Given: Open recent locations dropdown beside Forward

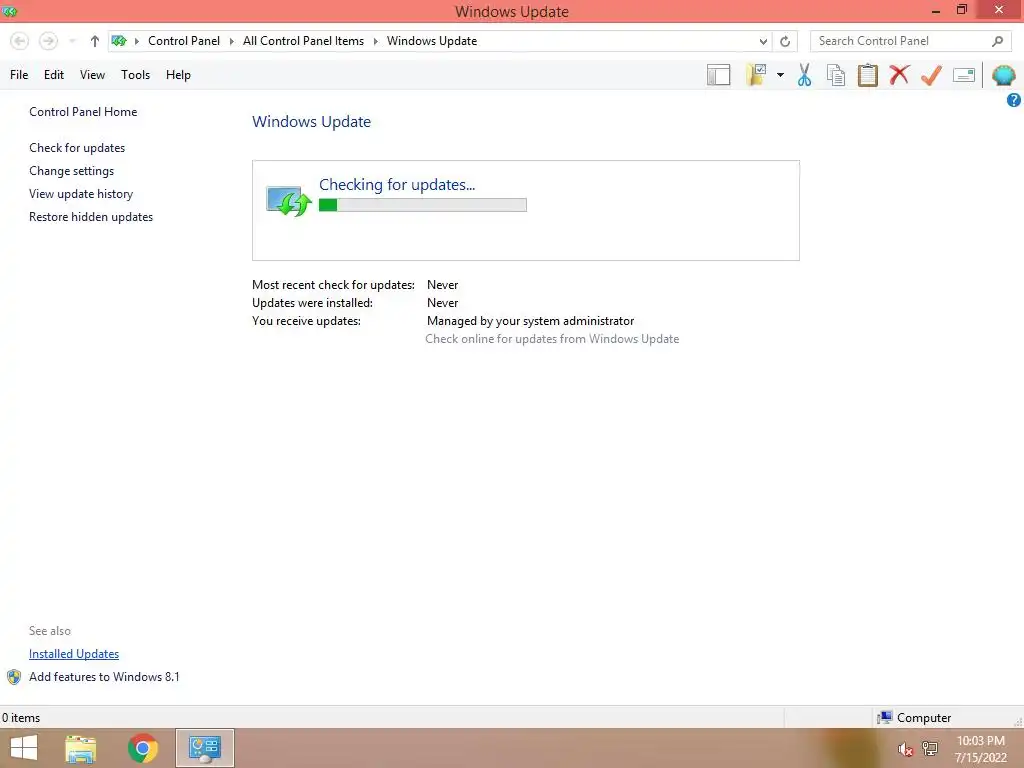Looking at the screenshot, I should (72, 41).
